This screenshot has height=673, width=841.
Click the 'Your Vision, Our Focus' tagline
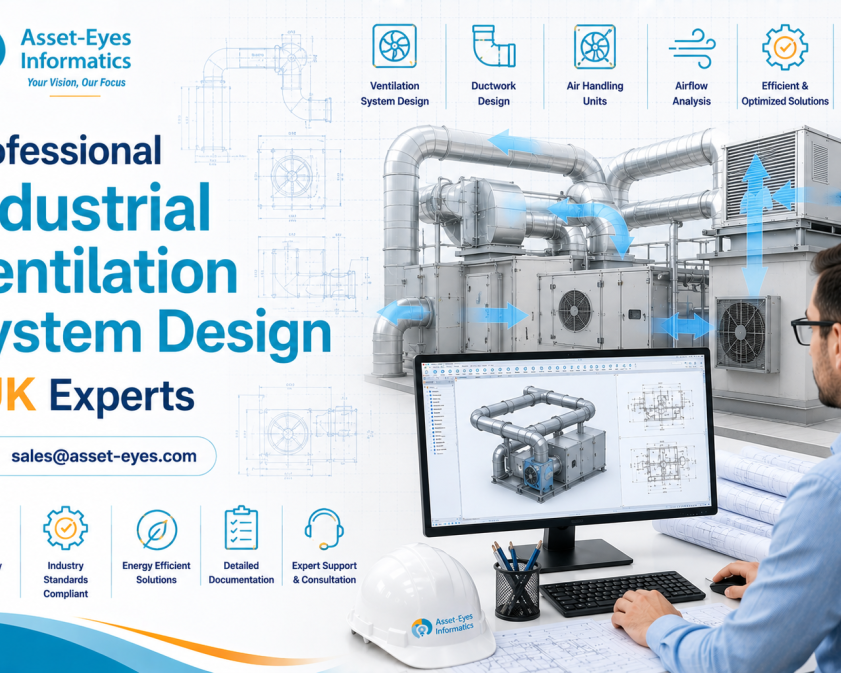pos(76,83)
